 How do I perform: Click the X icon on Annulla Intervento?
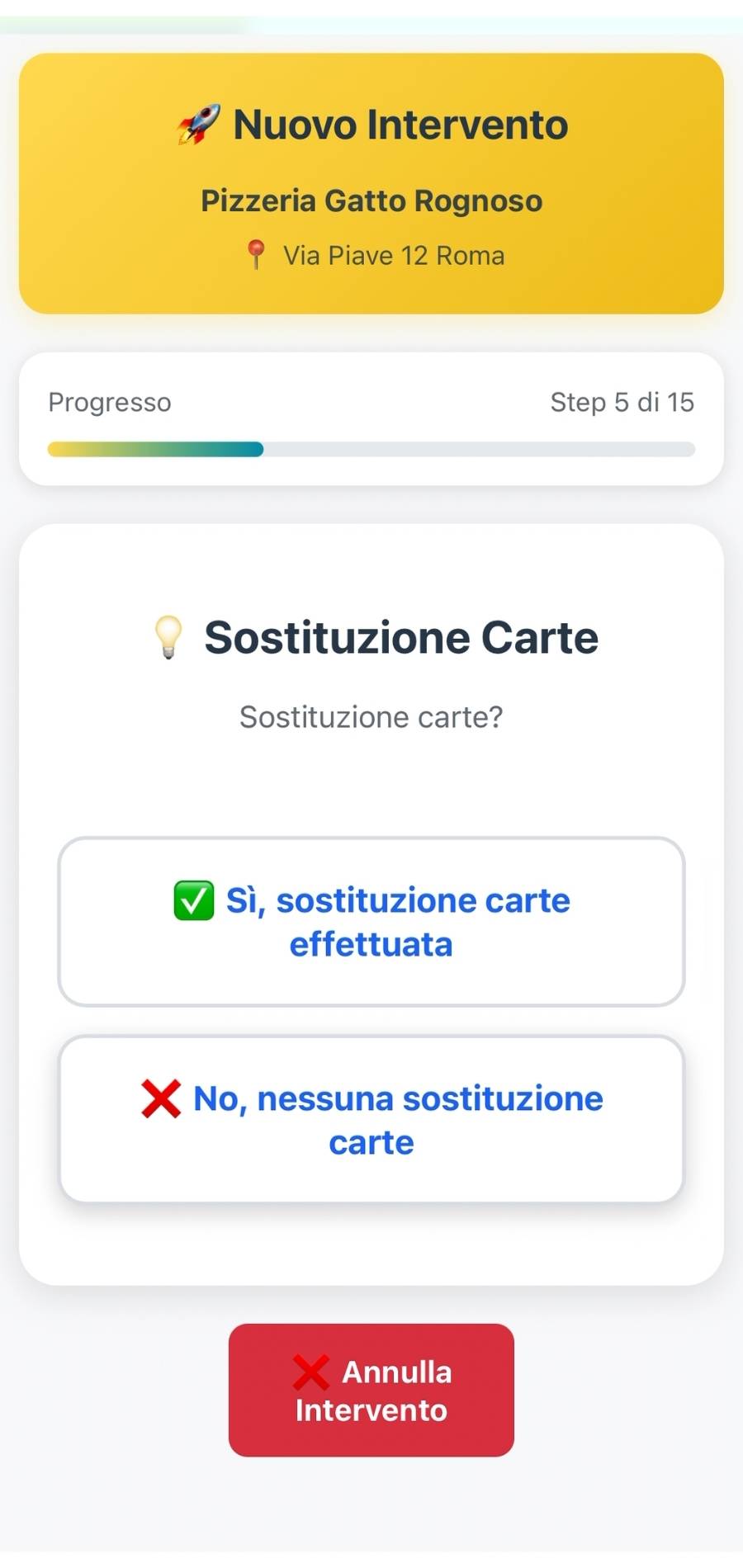coord(311,1372)
